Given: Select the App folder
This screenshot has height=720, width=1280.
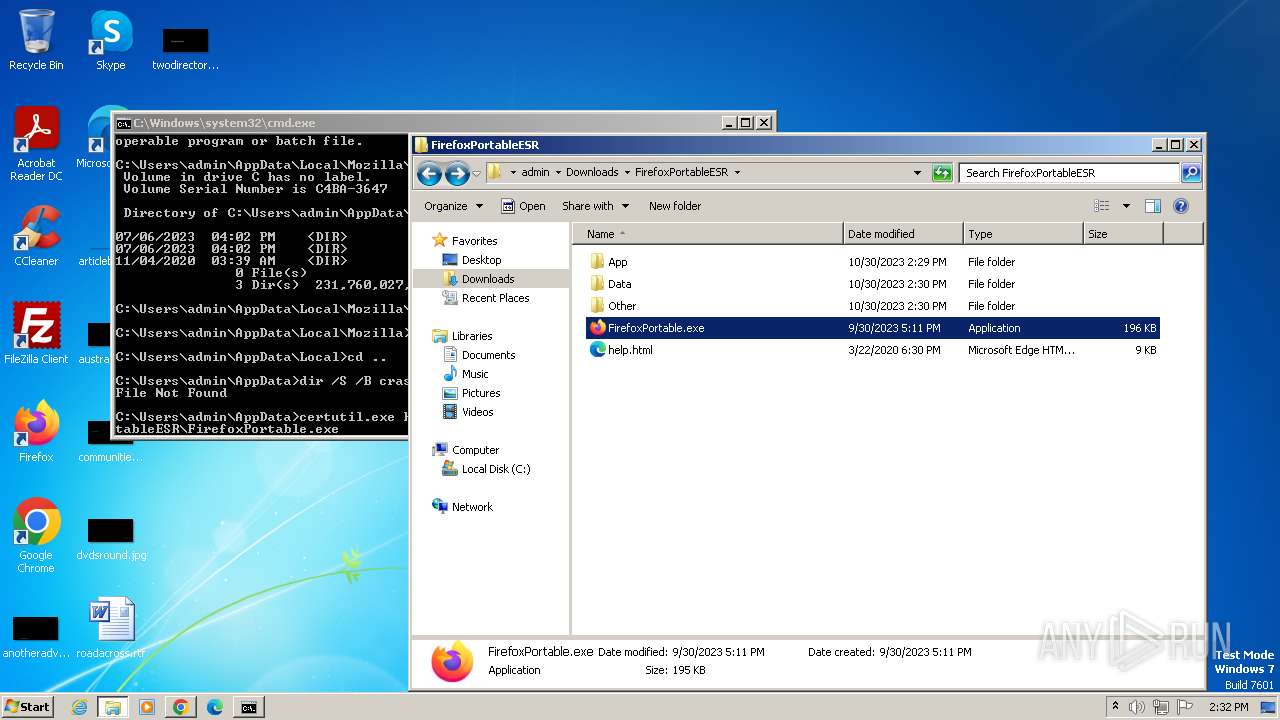Looking at the screenshot, I should point(874,262).
